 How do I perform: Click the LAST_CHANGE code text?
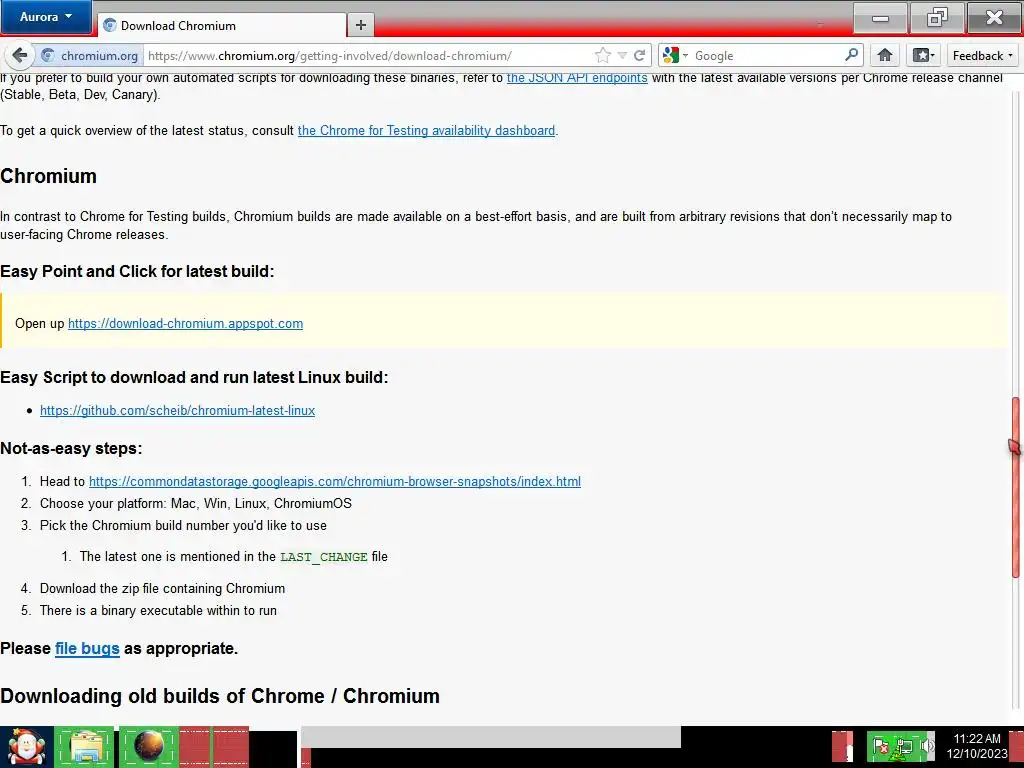click(x=324, y=557)
